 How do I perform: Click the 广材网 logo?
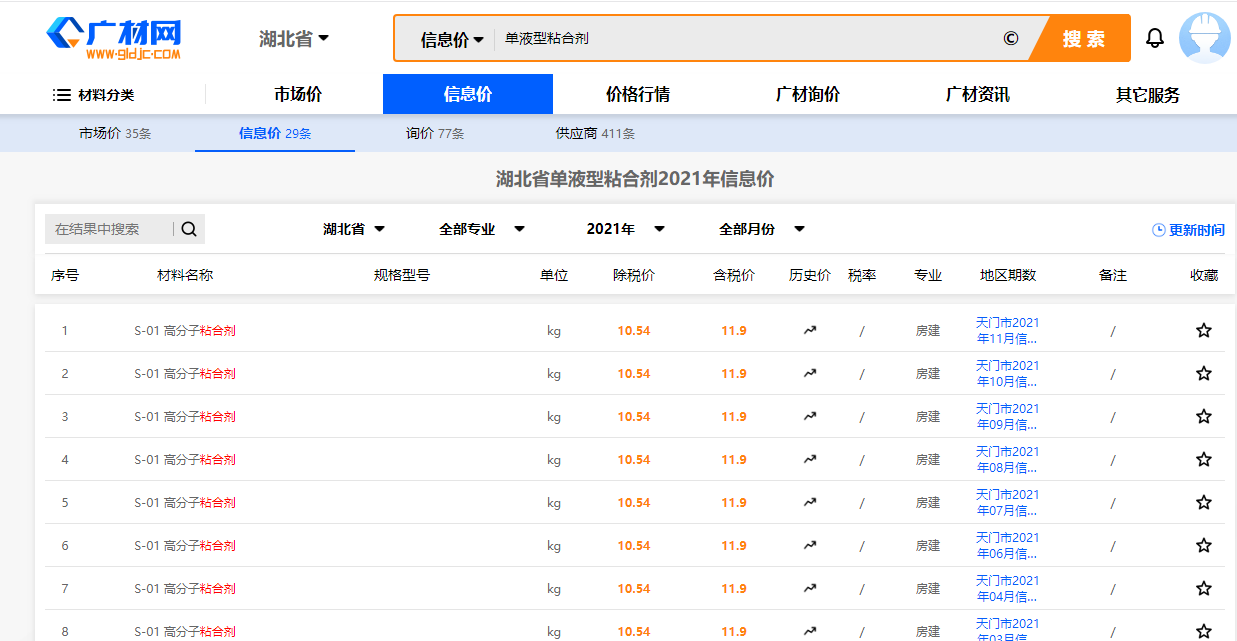coord(114,38)
